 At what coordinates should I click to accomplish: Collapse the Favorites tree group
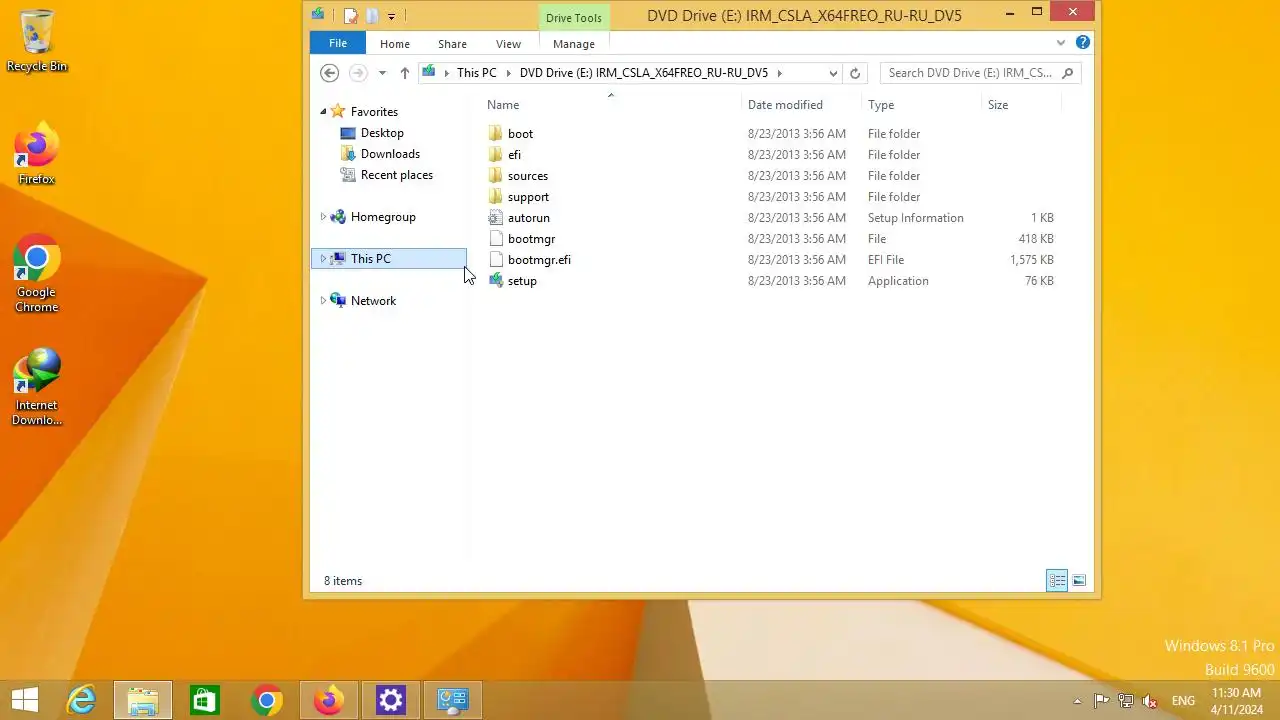[323, 112]
